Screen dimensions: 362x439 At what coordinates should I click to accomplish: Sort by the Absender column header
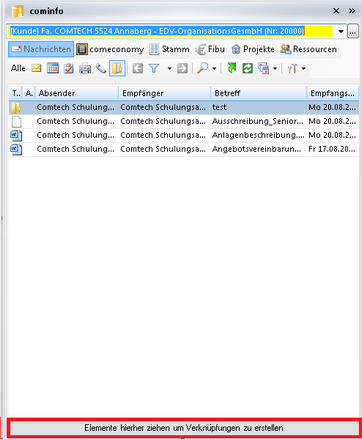point(77,93)
